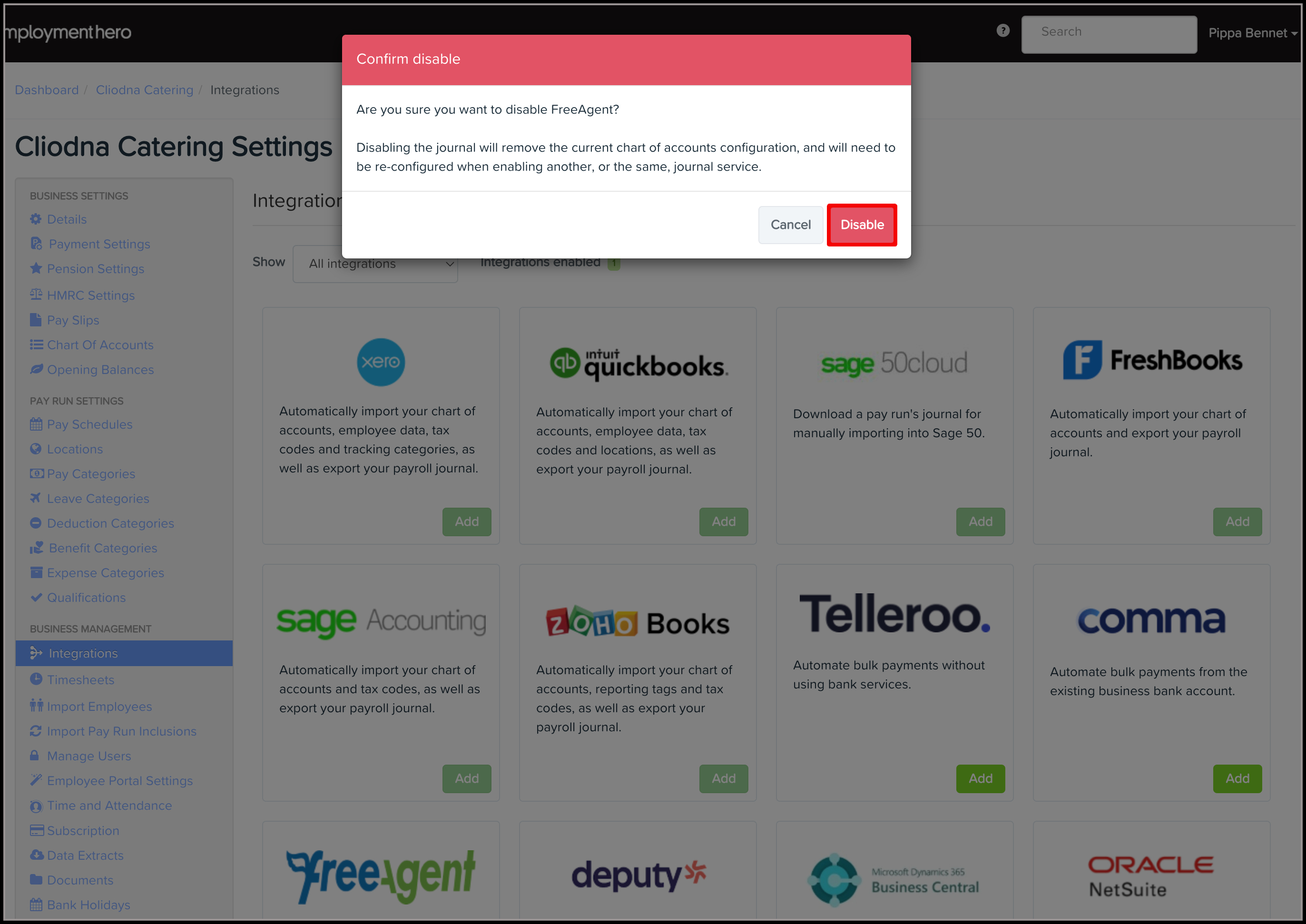Expand the All integrations dropdown

(x=375, y=264)
